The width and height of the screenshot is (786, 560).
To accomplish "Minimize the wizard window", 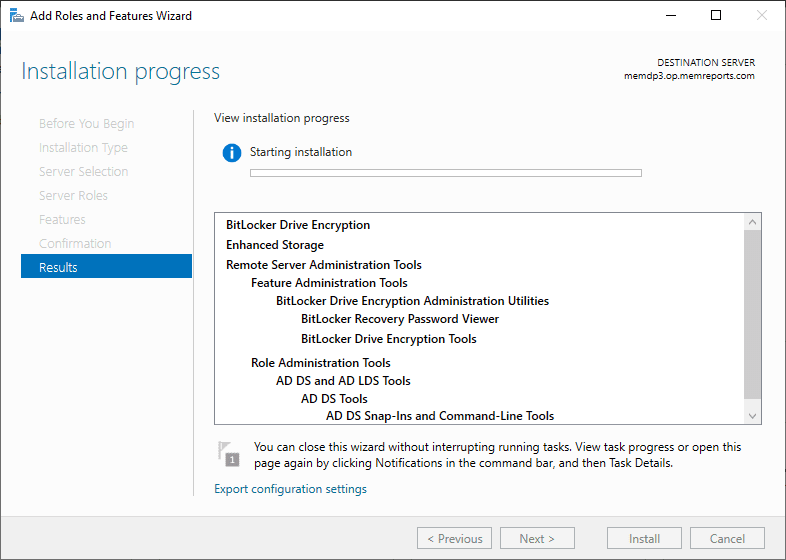I will [x=671, y=16].
